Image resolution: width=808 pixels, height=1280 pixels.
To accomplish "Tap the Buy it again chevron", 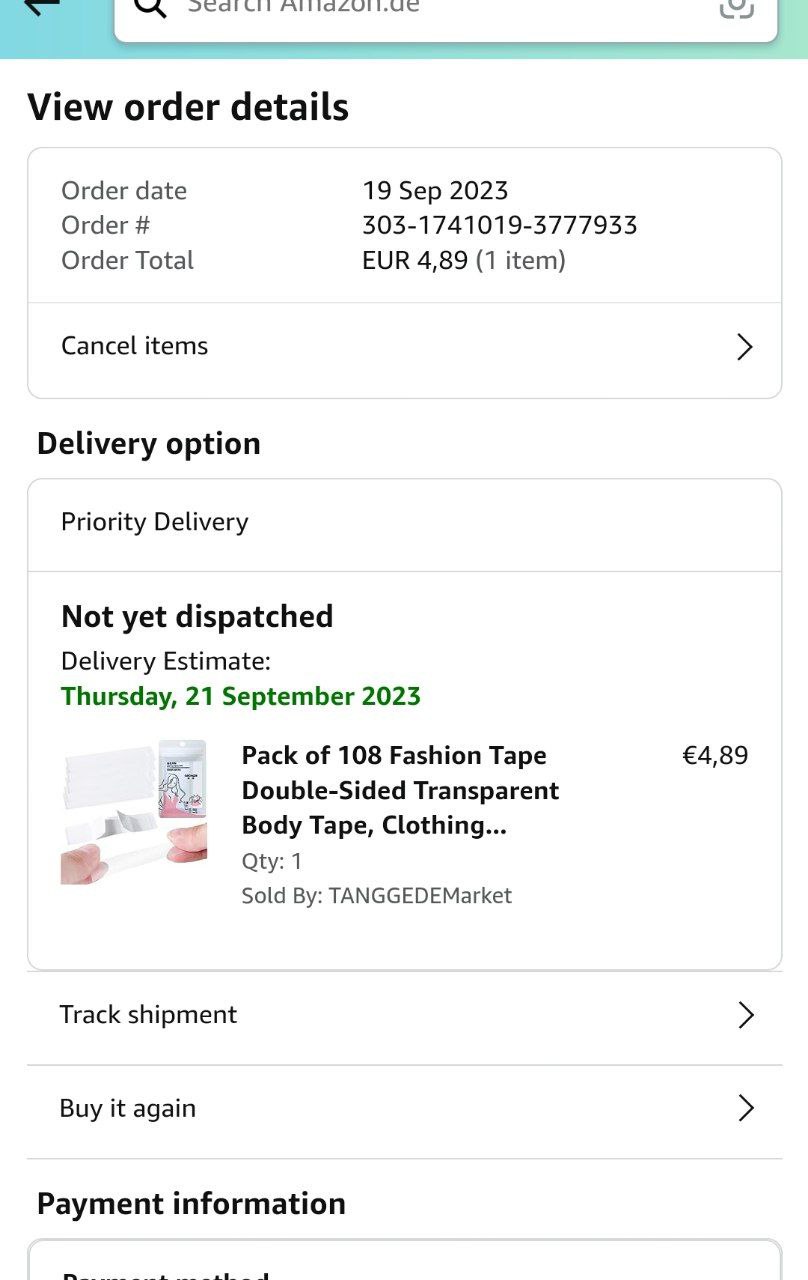I will click(x=745, y=1108).
